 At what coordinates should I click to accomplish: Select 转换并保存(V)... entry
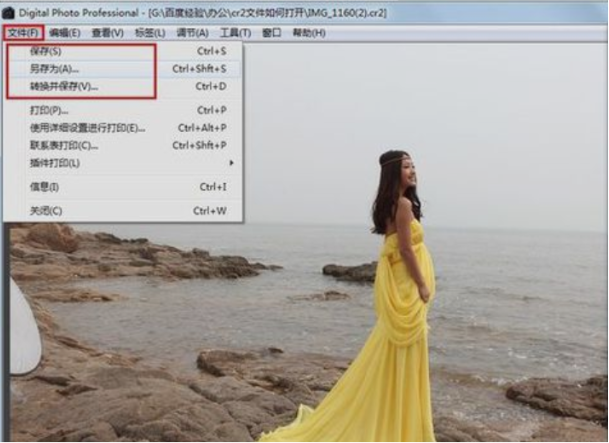124,86
